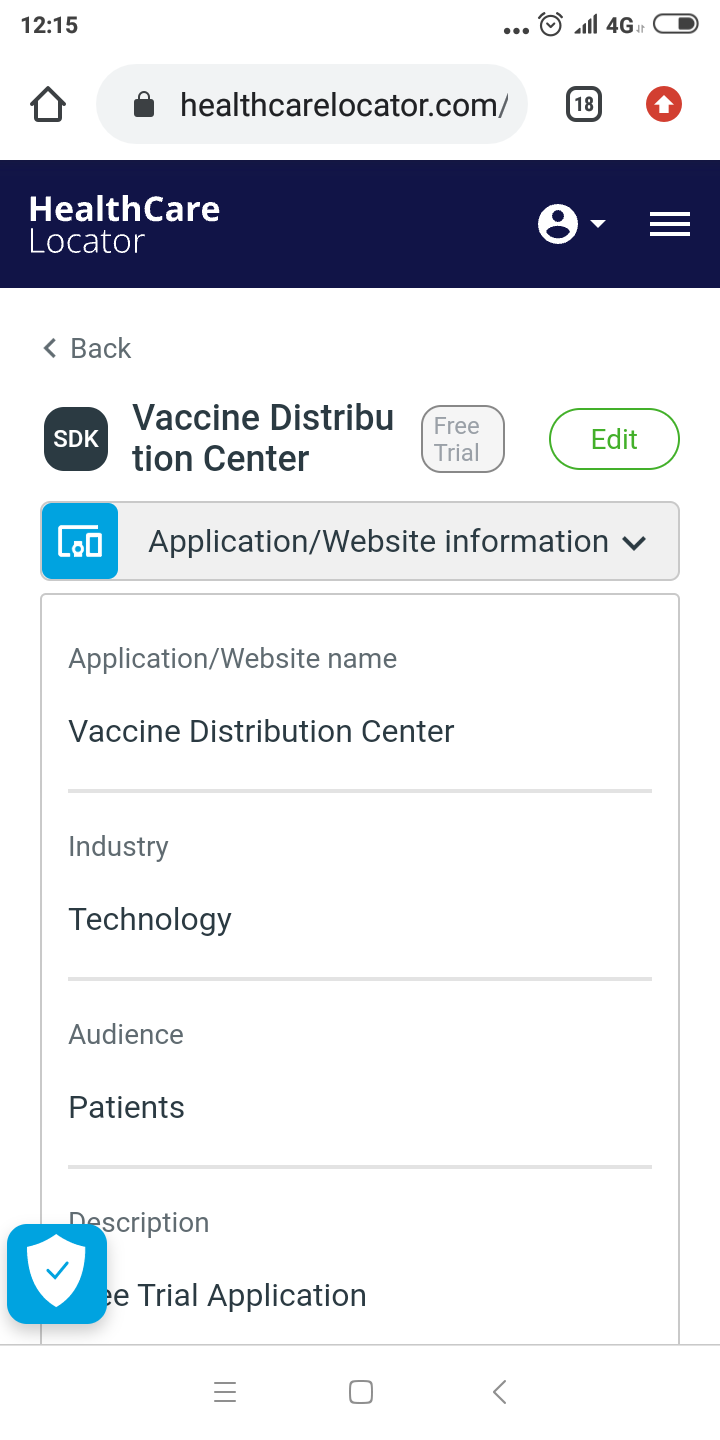The height and width of the screenshot is (1440, 720).
Task: Tap the HealthCare Locator logo
Action: 124,224
